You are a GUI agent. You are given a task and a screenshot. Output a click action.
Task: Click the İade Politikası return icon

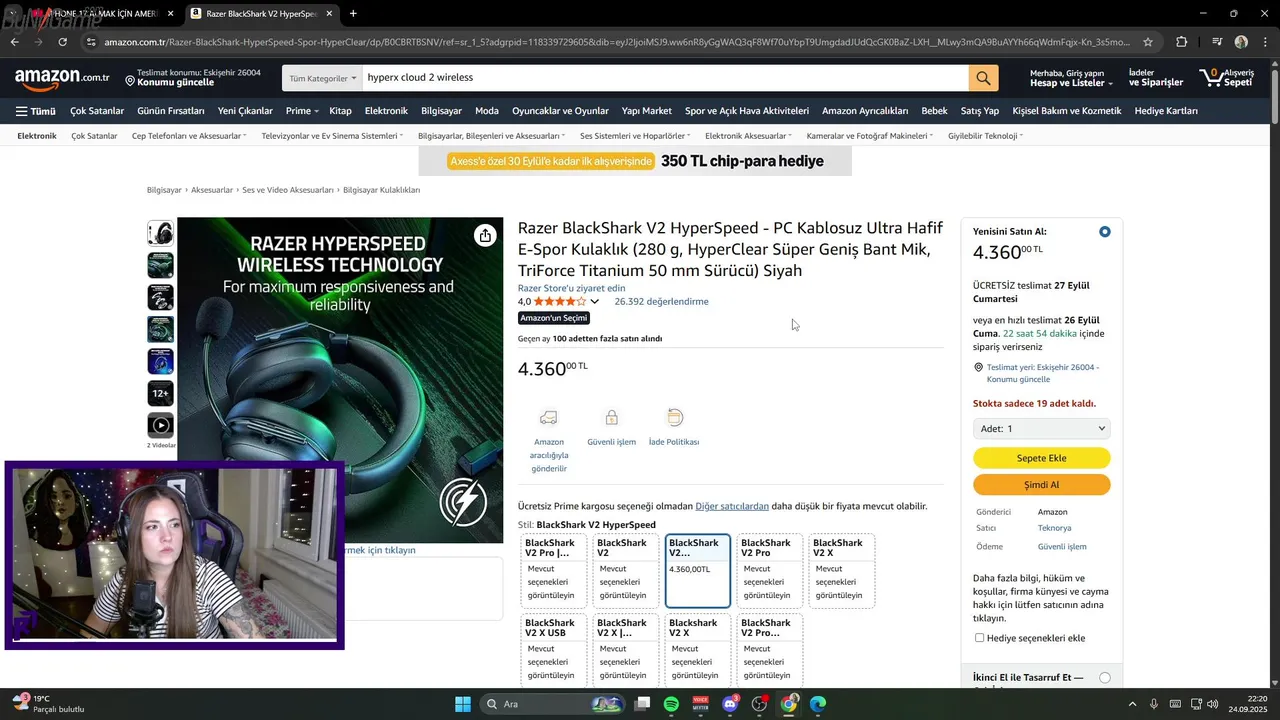(674, 417)
